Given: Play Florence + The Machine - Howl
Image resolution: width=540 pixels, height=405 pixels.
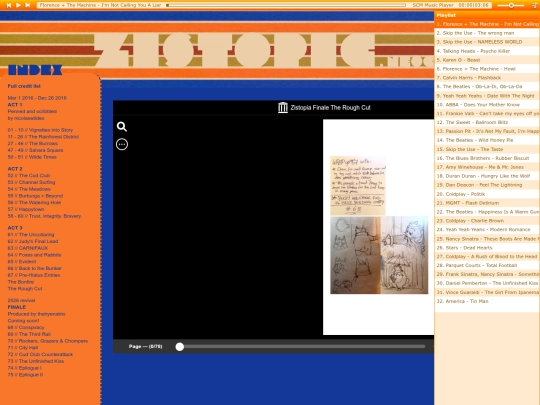Looking at the screenshot, I should (x=487, y=69).
